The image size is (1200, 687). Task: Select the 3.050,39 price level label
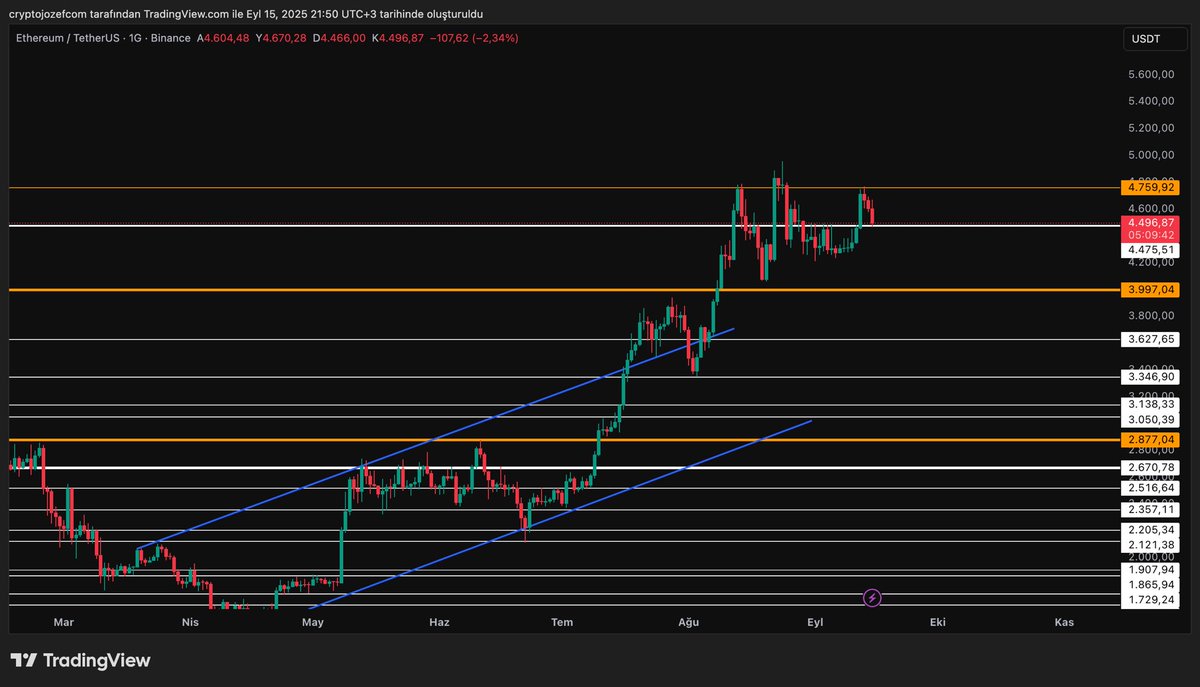point(1150,420)
